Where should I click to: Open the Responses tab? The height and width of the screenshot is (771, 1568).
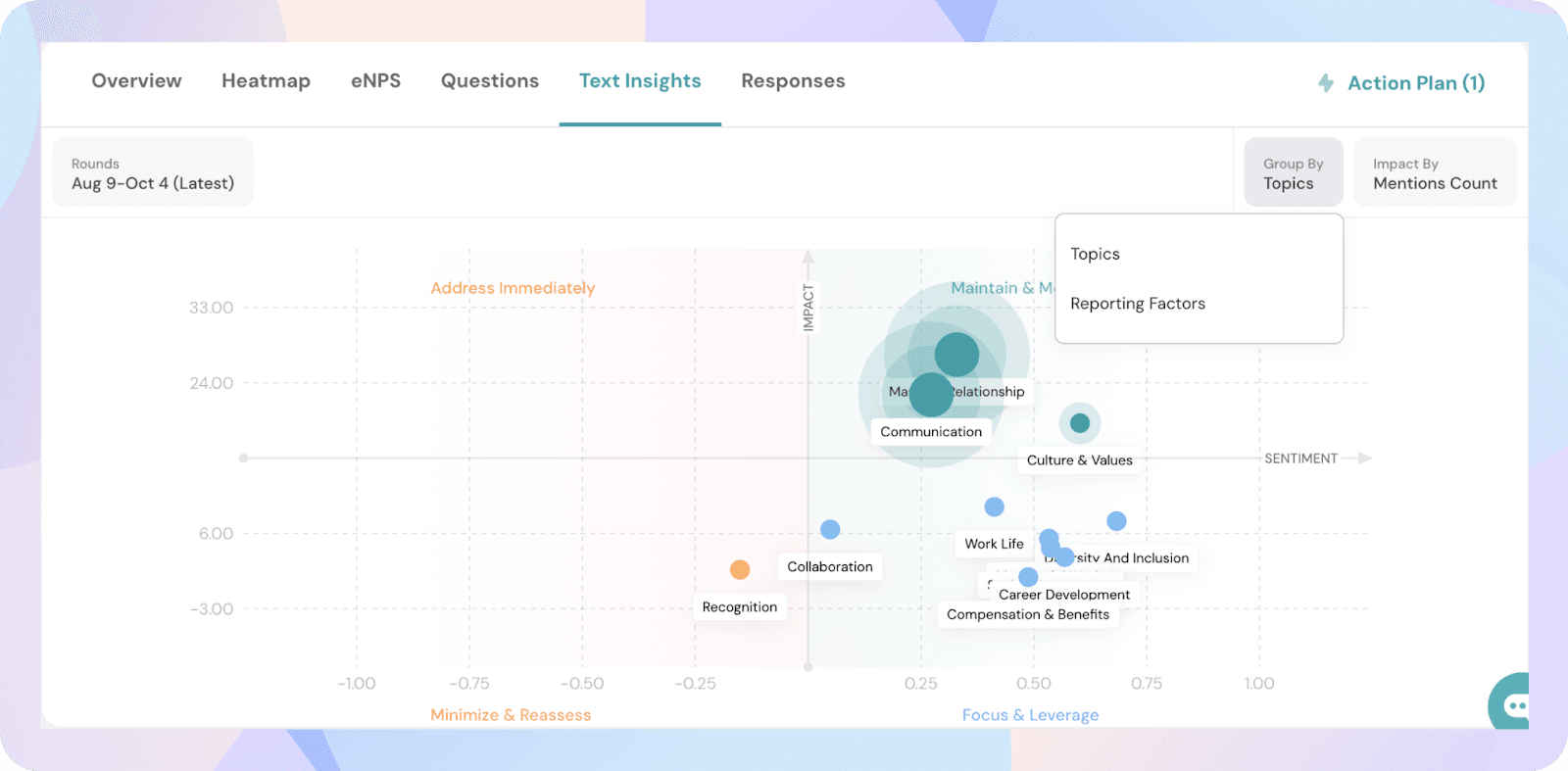(x=793, y=81)
